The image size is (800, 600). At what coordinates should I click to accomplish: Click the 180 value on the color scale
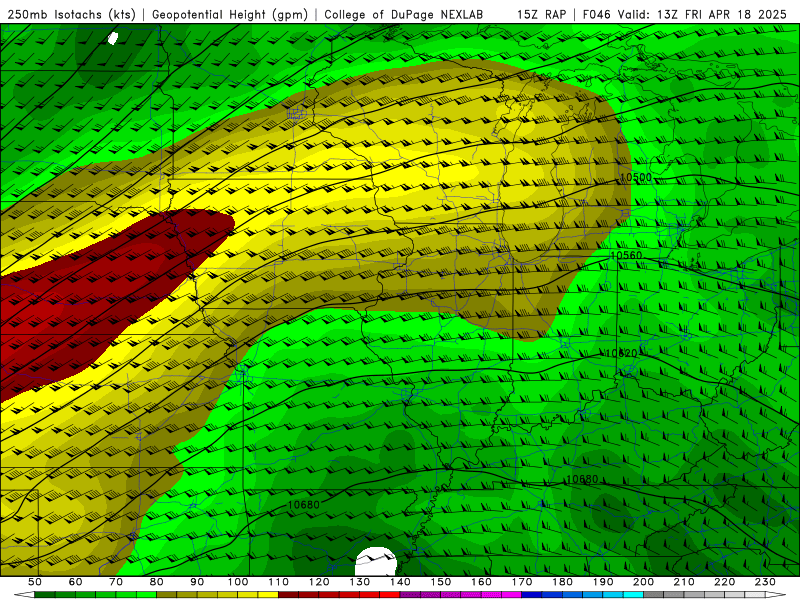(562, 582)
